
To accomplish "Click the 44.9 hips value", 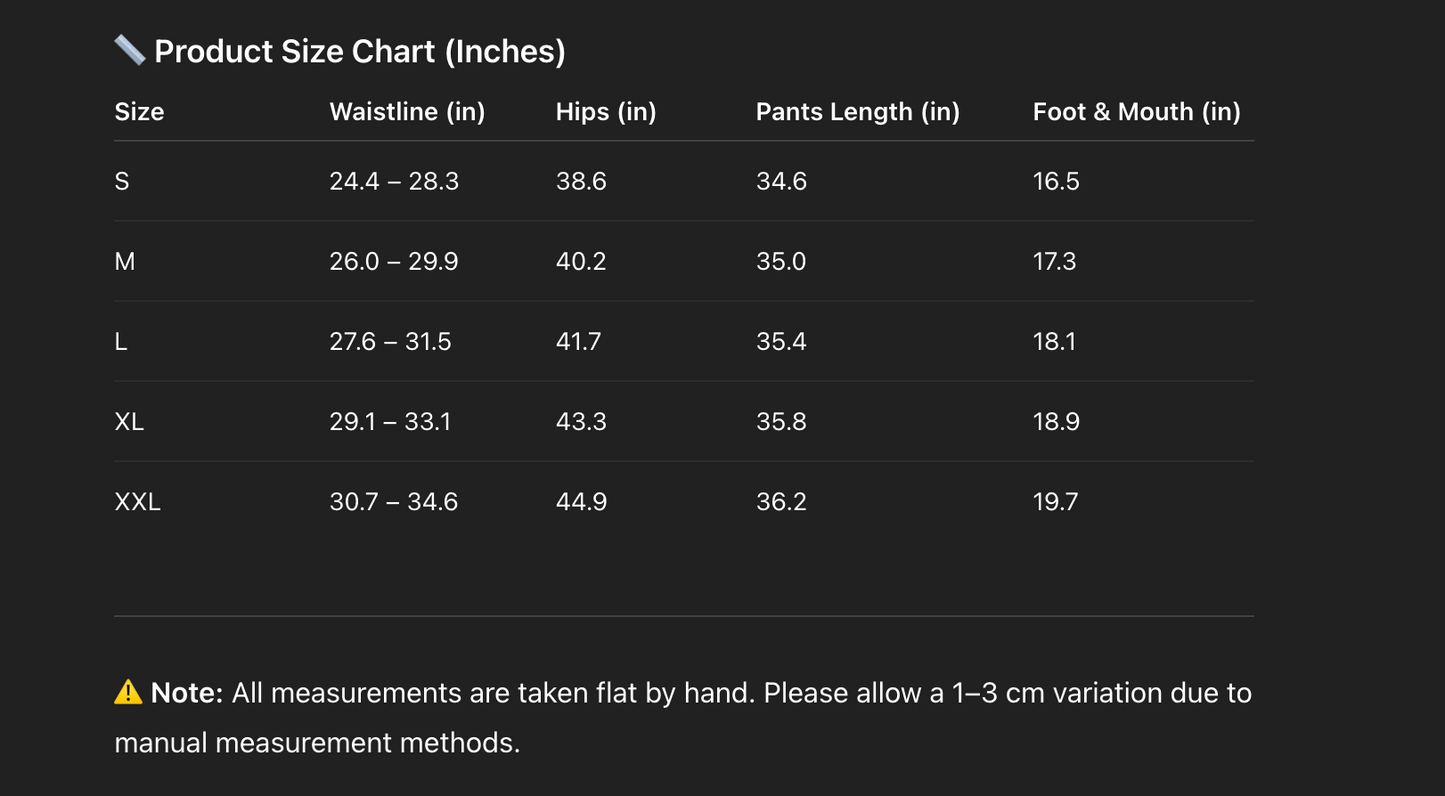I will click(x=581, y=502).
